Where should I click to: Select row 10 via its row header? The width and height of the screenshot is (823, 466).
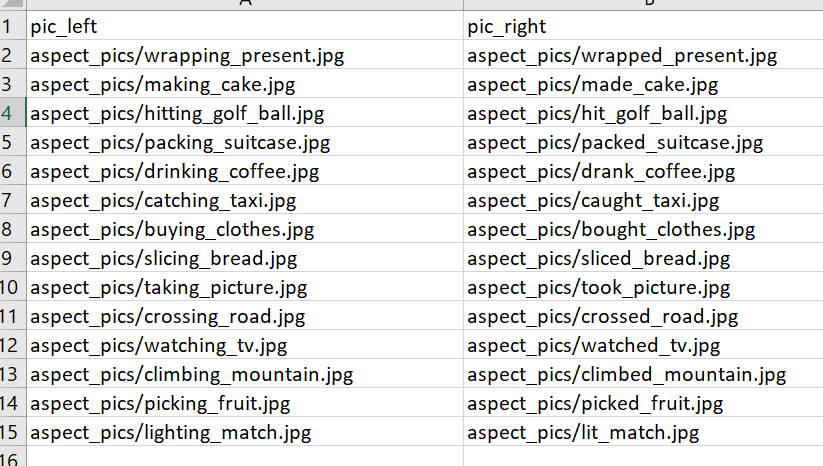click(x=11, y=288)
